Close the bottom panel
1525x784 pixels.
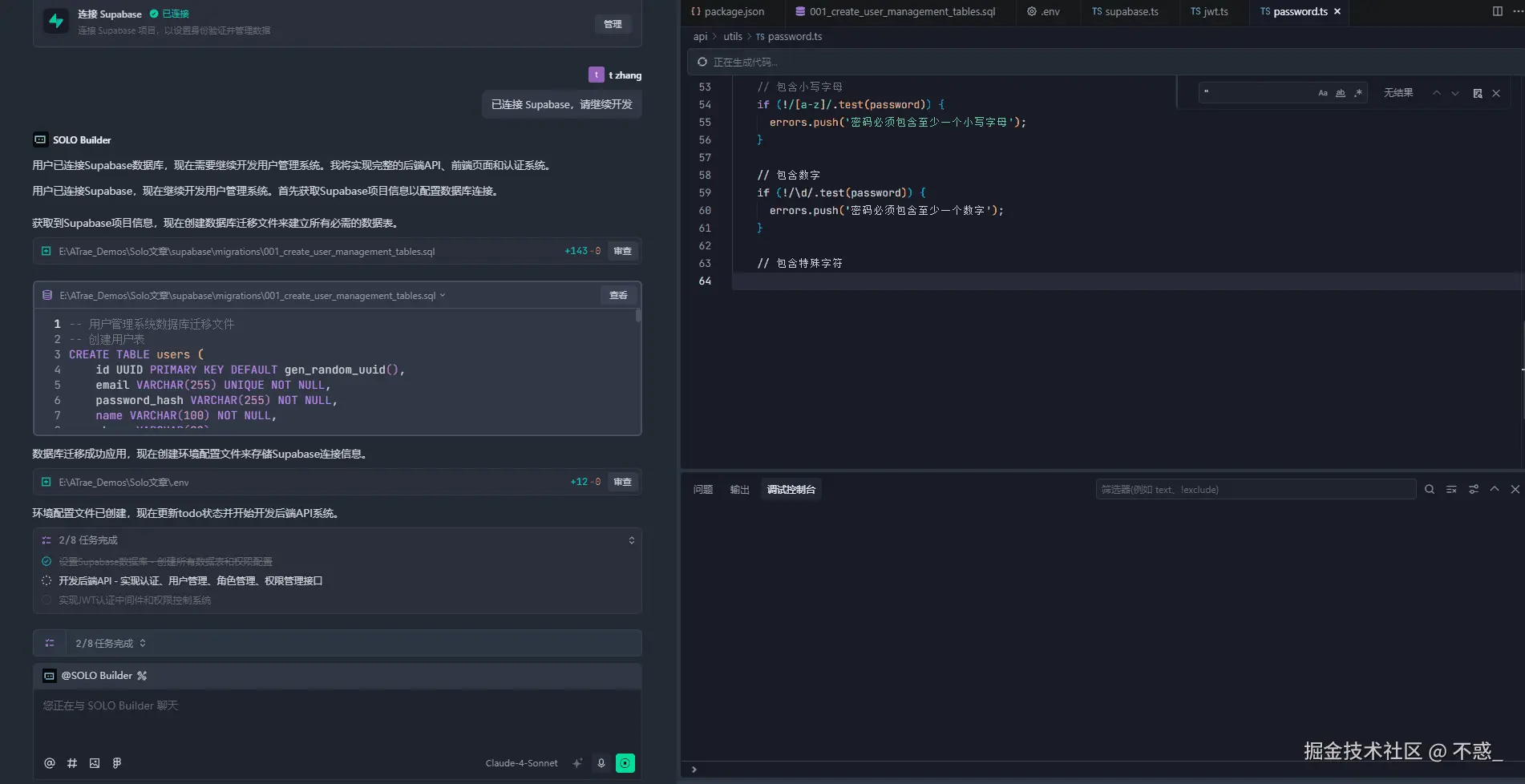(1515, 489)
